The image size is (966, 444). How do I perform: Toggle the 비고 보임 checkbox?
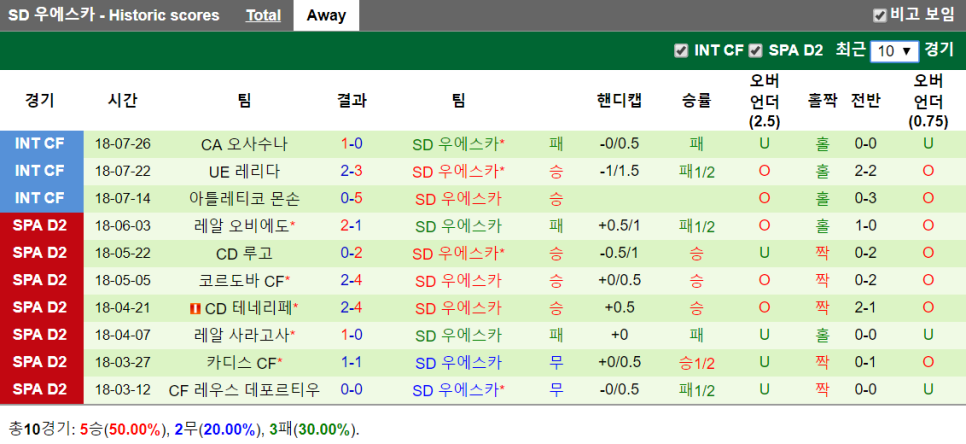click(880, 16)
